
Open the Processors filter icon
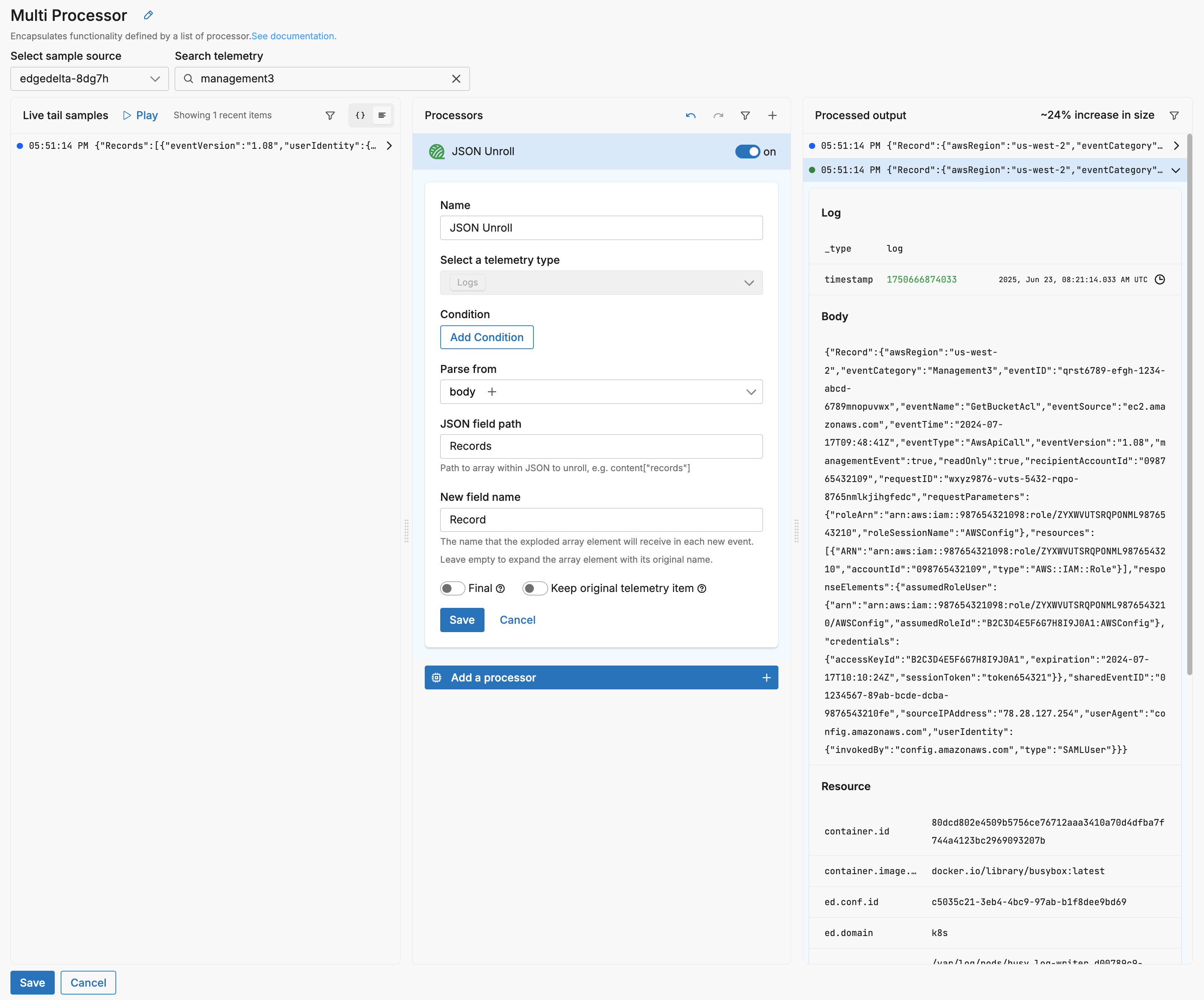[745, 116]
